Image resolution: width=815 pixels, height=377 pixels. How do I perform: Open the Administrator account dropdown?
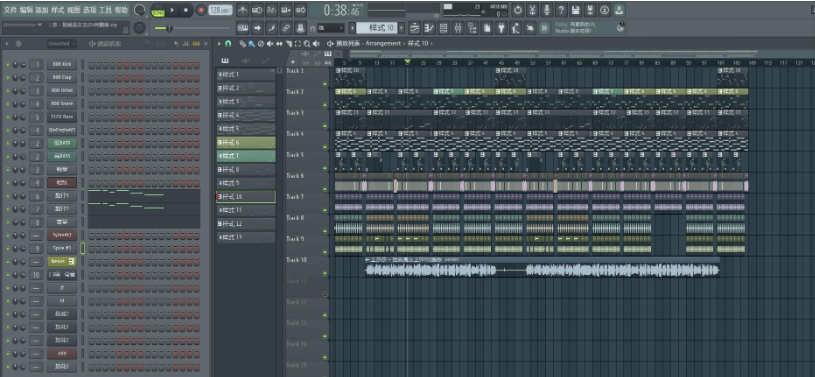tap(22, 24)
